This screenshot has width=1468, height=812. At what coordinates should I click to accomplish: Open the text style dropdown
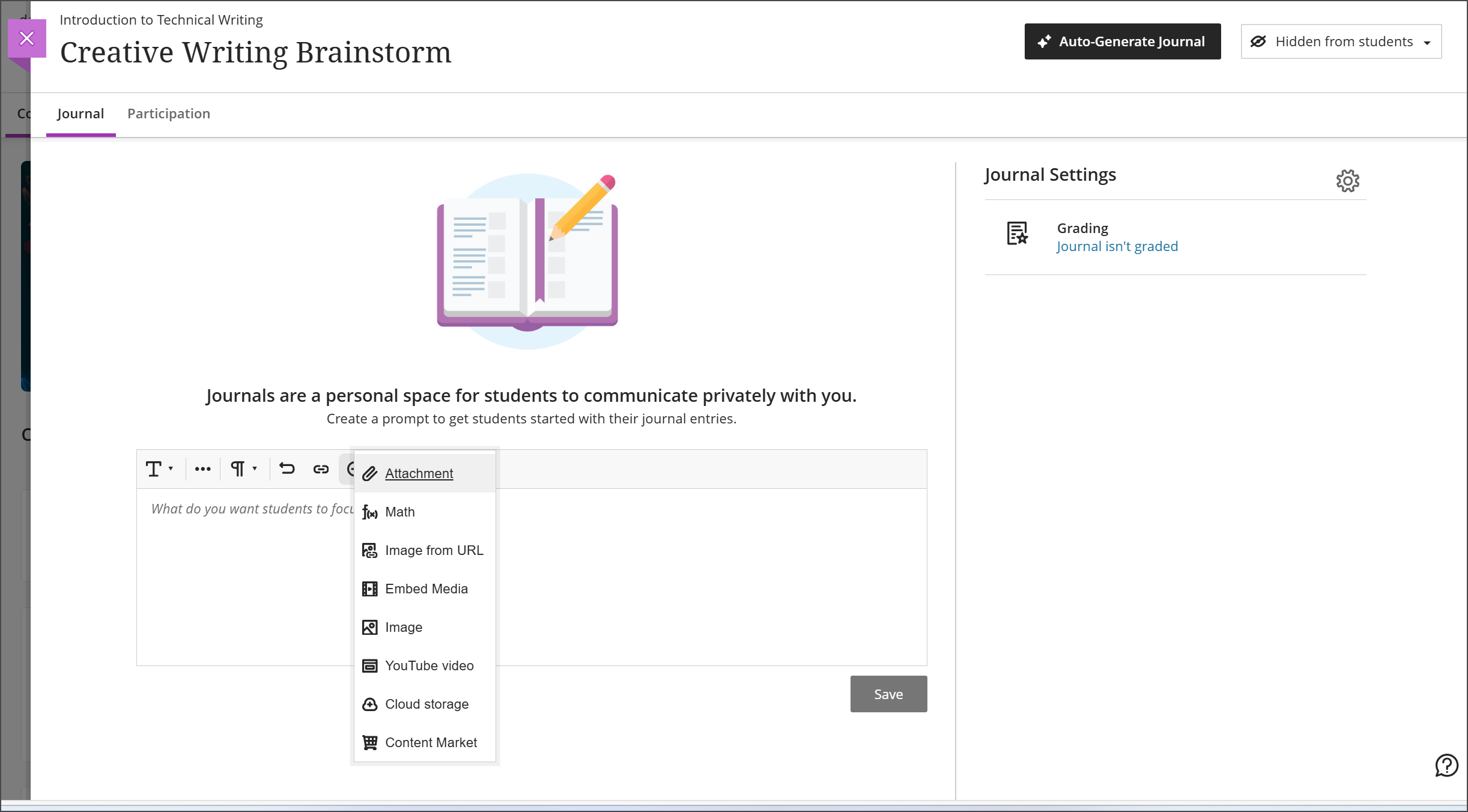pos(159,468)
